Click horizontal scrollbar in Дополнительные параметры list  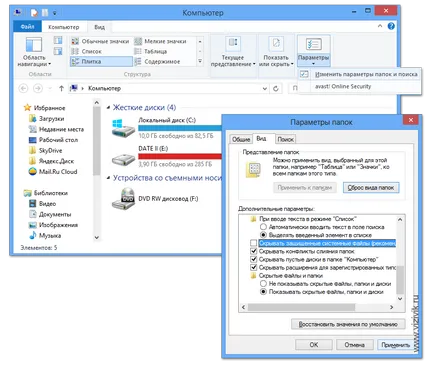[x=301, y=307]
